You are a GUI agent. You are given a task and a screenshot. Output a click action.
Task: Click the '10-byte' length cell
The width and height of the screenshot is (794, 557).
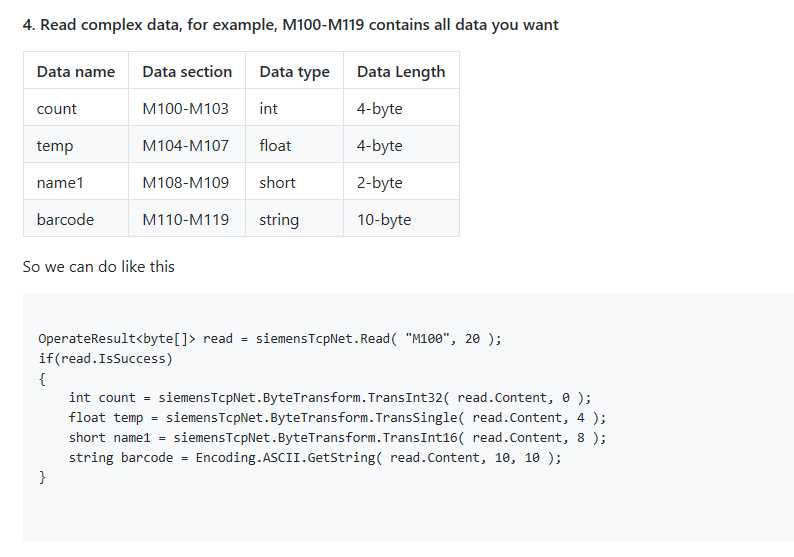click(x=401, y=219)
